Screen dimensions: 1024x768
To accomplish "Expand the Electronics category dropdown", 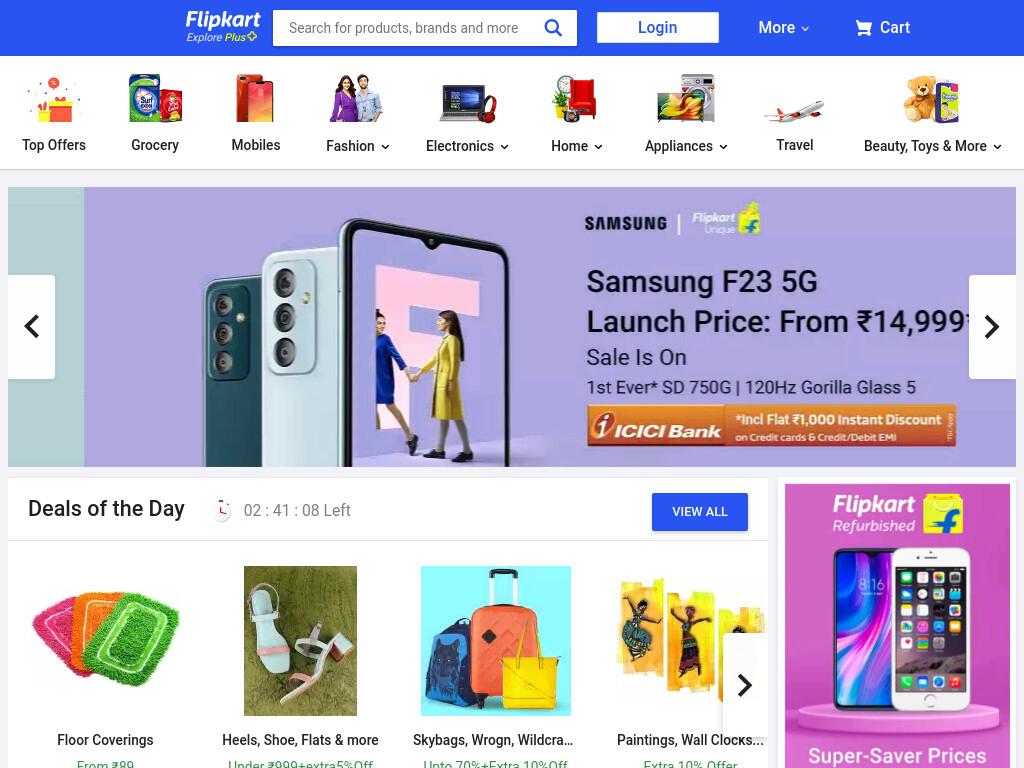I will 467,146.
